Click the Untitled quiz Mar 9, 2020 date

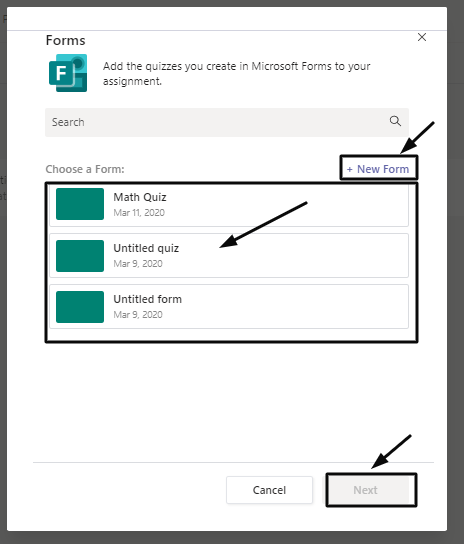click(x=138, y=264)
